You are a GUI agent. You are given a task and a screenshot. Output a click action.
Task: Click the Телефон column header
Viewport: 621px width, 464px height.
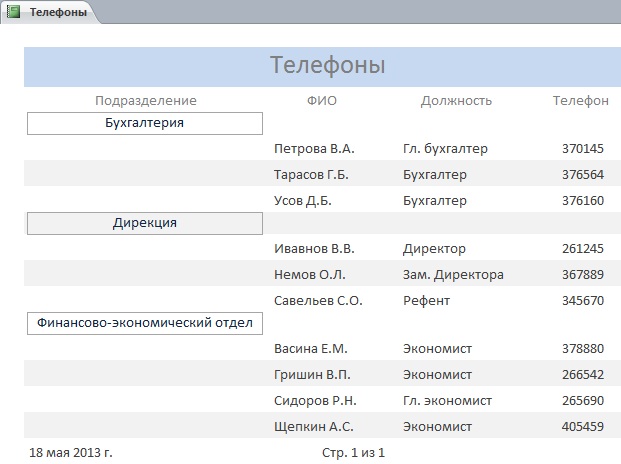point(581,101)
